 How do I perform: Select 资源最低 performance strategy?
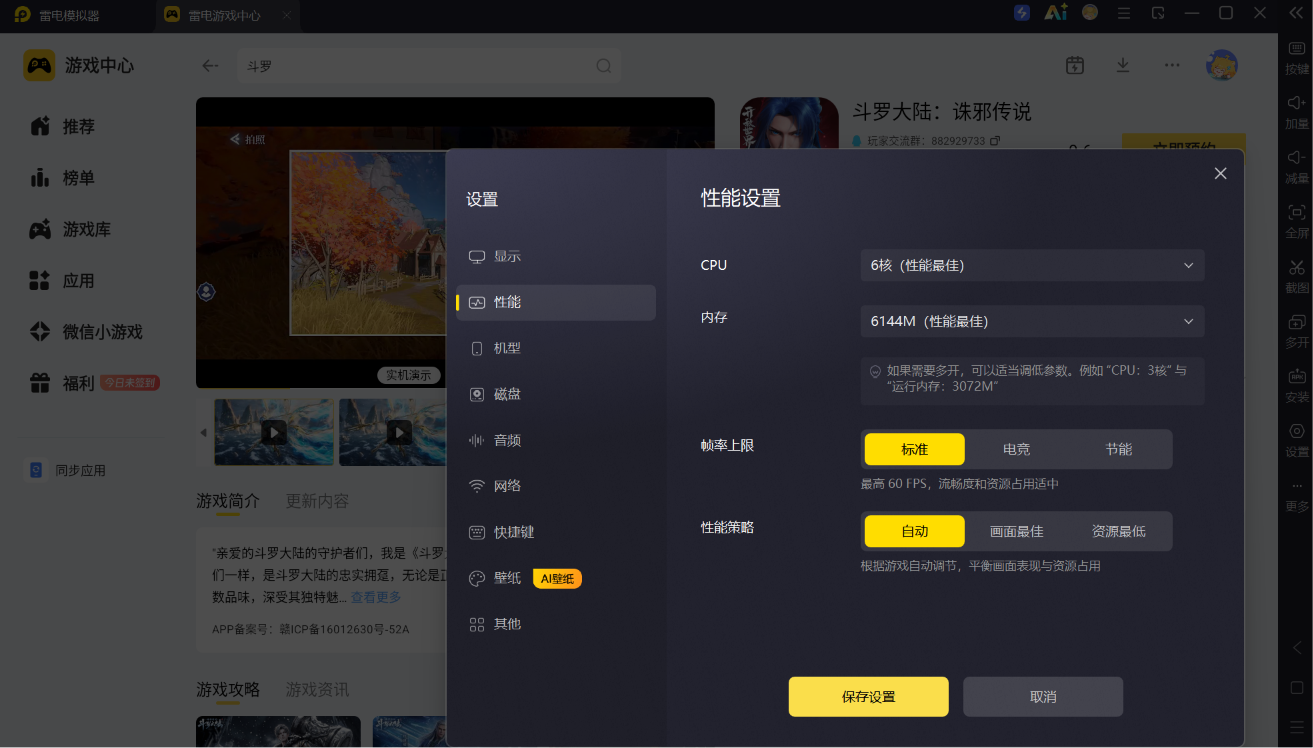pyautogui.click(x=1119, y=531)
